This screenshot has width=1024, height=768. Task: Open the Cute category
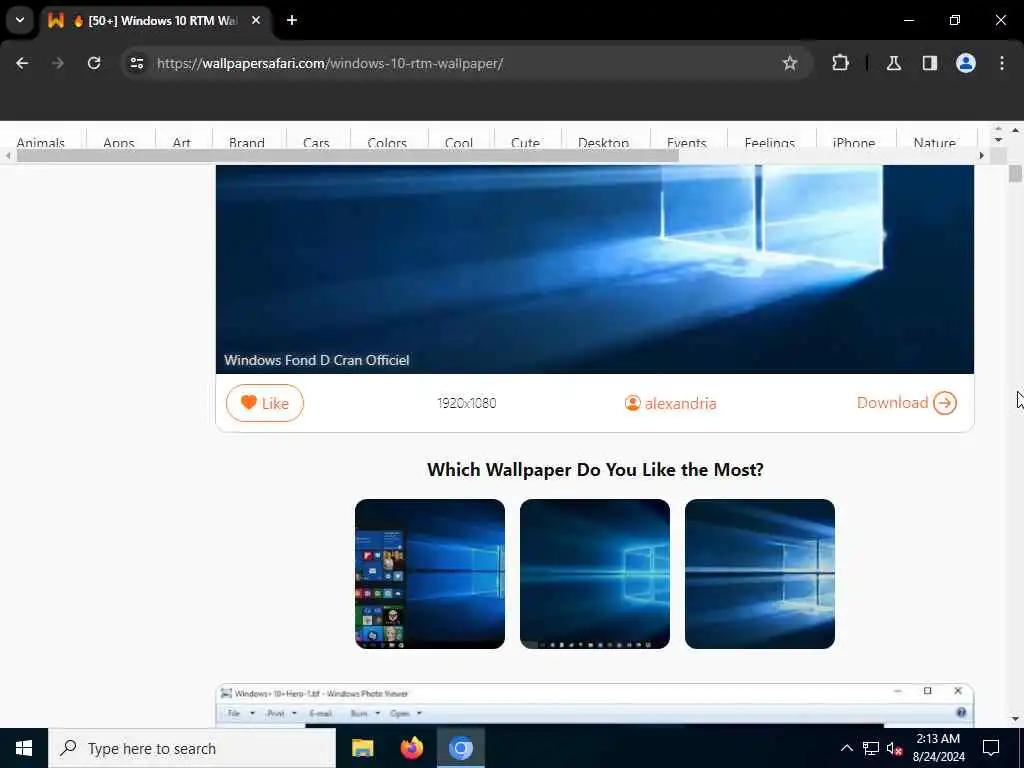pos(525,142)
